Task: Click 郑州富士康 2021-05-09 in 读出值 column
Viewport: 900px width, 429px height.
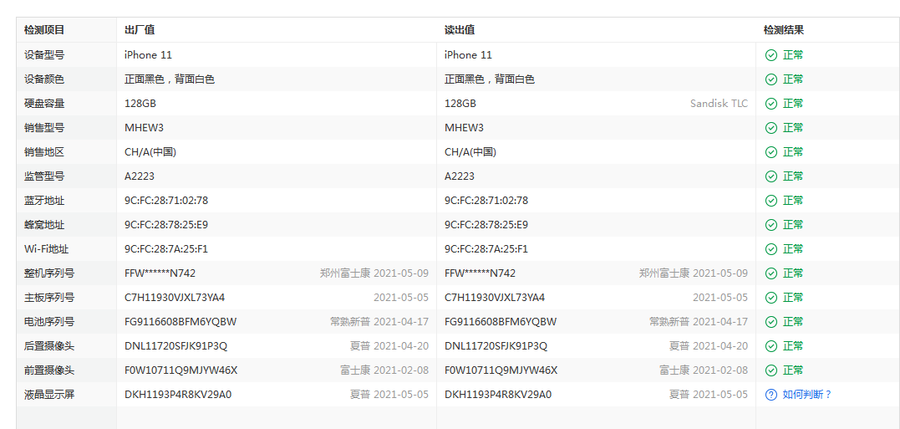Action: pyautogui.click(x=693, y=273)
